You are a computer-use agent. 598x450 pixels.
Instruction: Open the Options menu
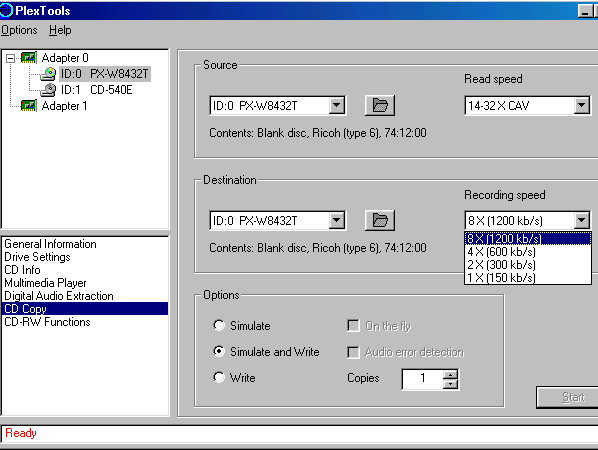coord(19,30)
